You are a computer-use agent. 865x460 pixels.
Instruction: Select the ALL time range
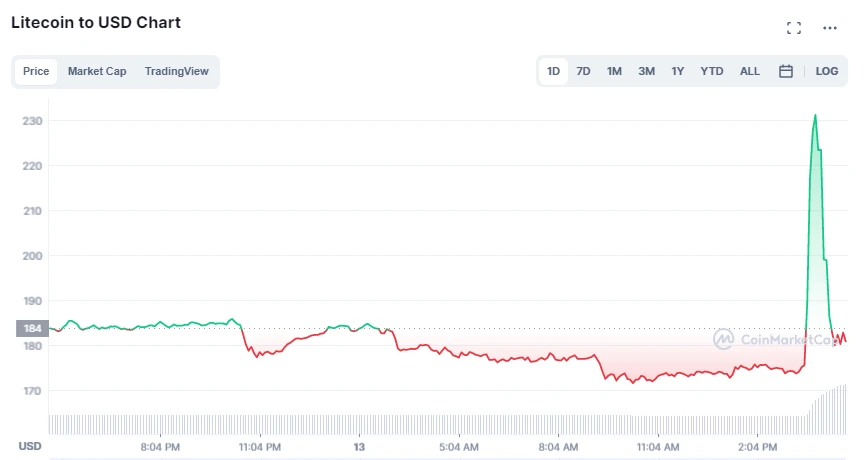click(750, 71)
